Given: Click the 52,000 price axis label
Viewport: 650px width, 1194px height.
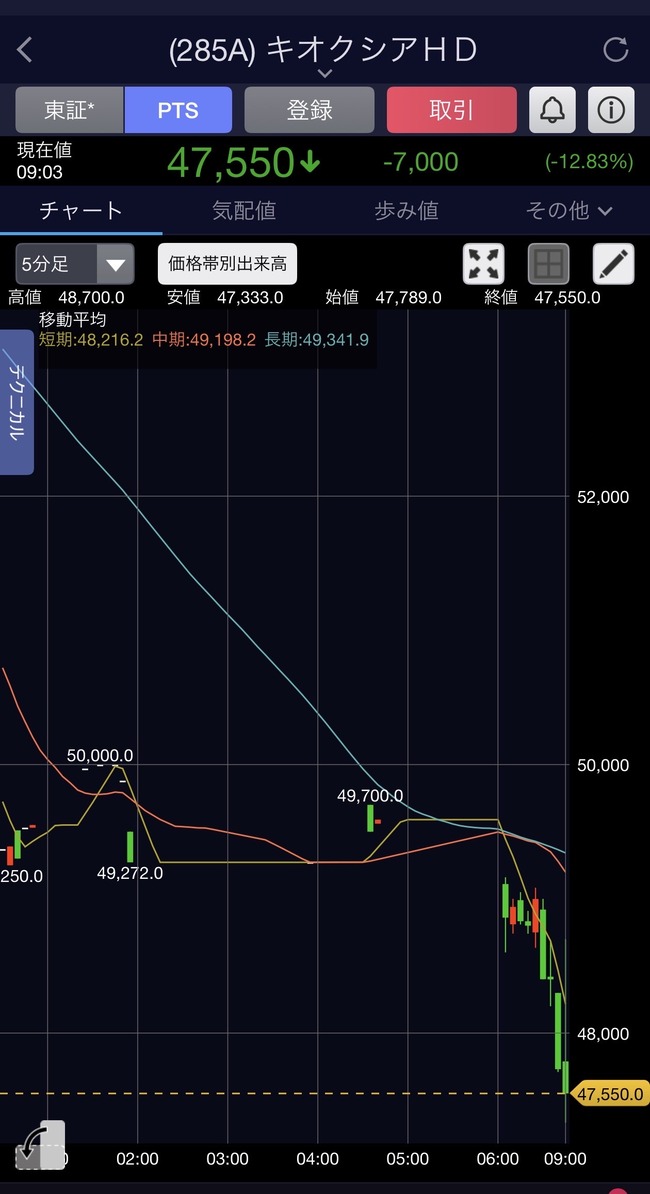Looking at the screenshot, I should 603,497.
